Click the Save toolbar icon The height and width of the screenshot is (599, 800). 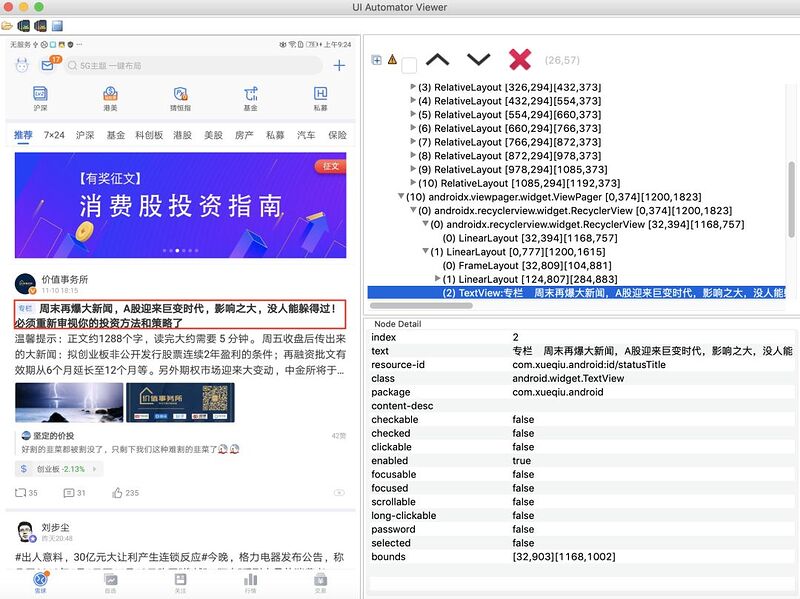57,25
